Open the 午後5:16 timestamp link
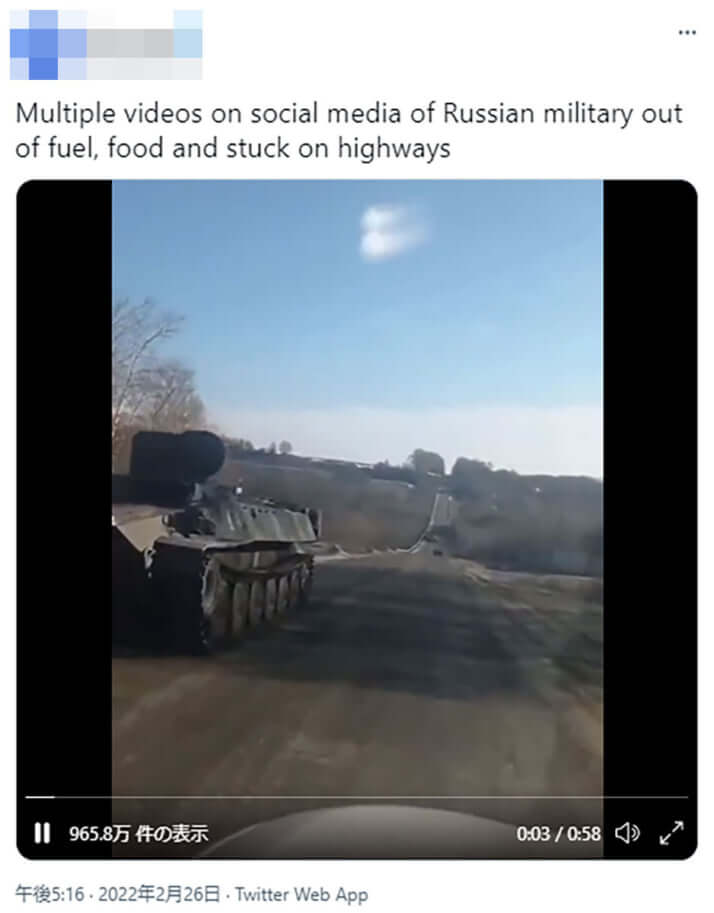 (50, 894)
